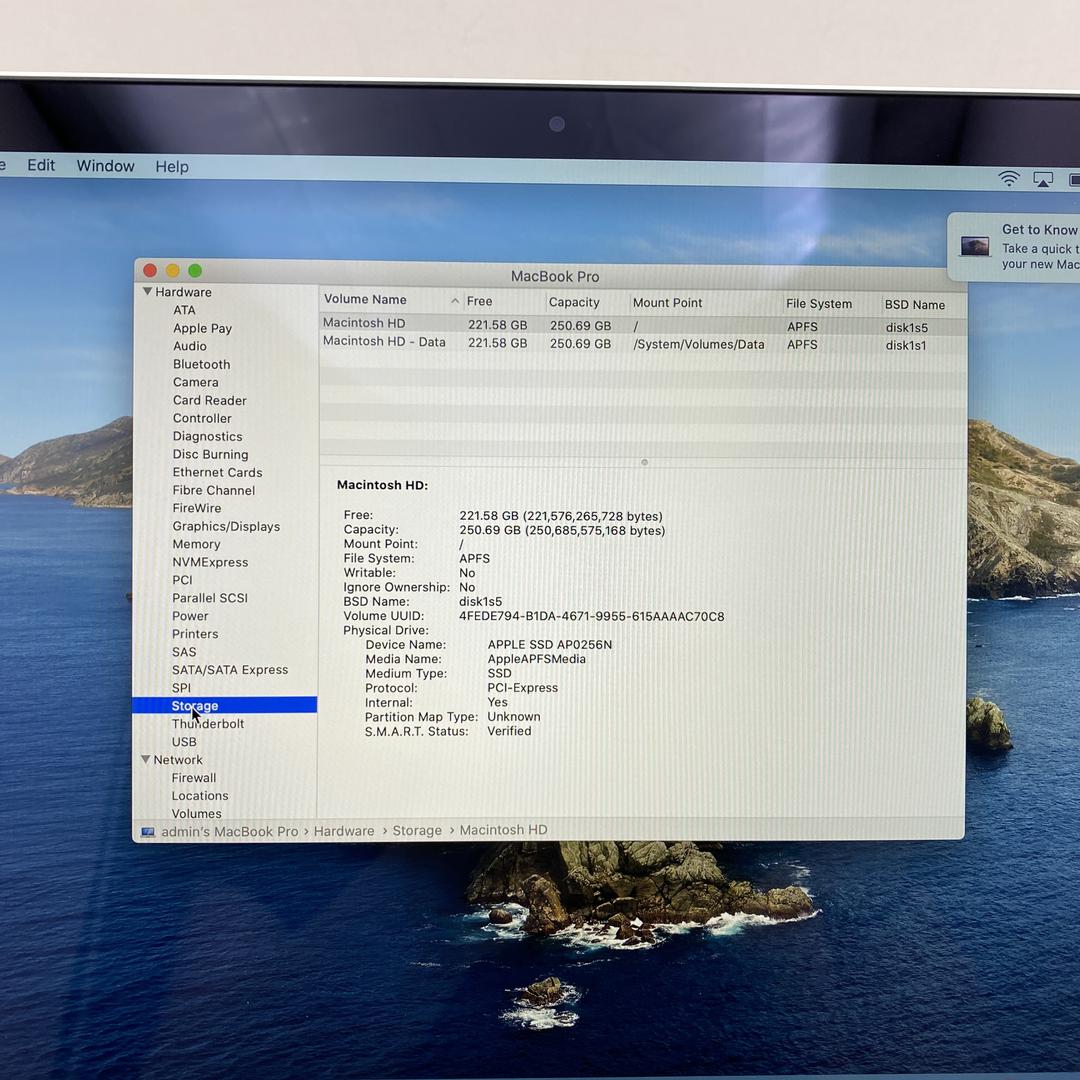The image size is (1080, 1080).
Task: Show Power information
Action: coord(190,616)
